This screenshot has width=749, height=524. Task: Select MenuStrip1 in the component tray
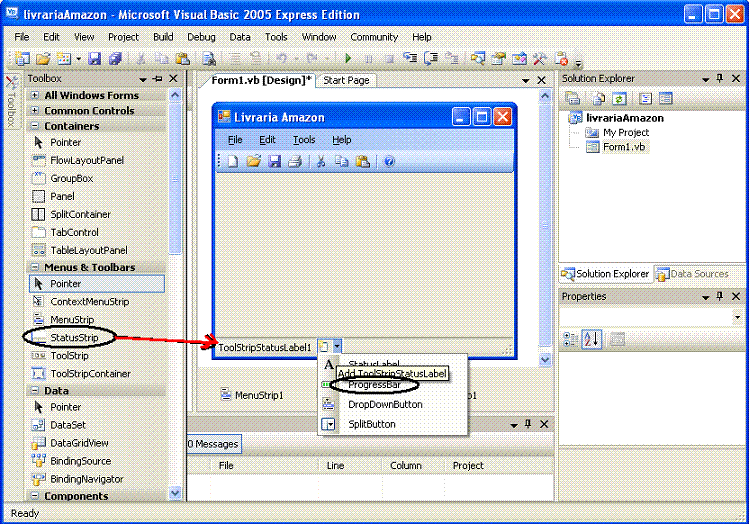[252, 395]
